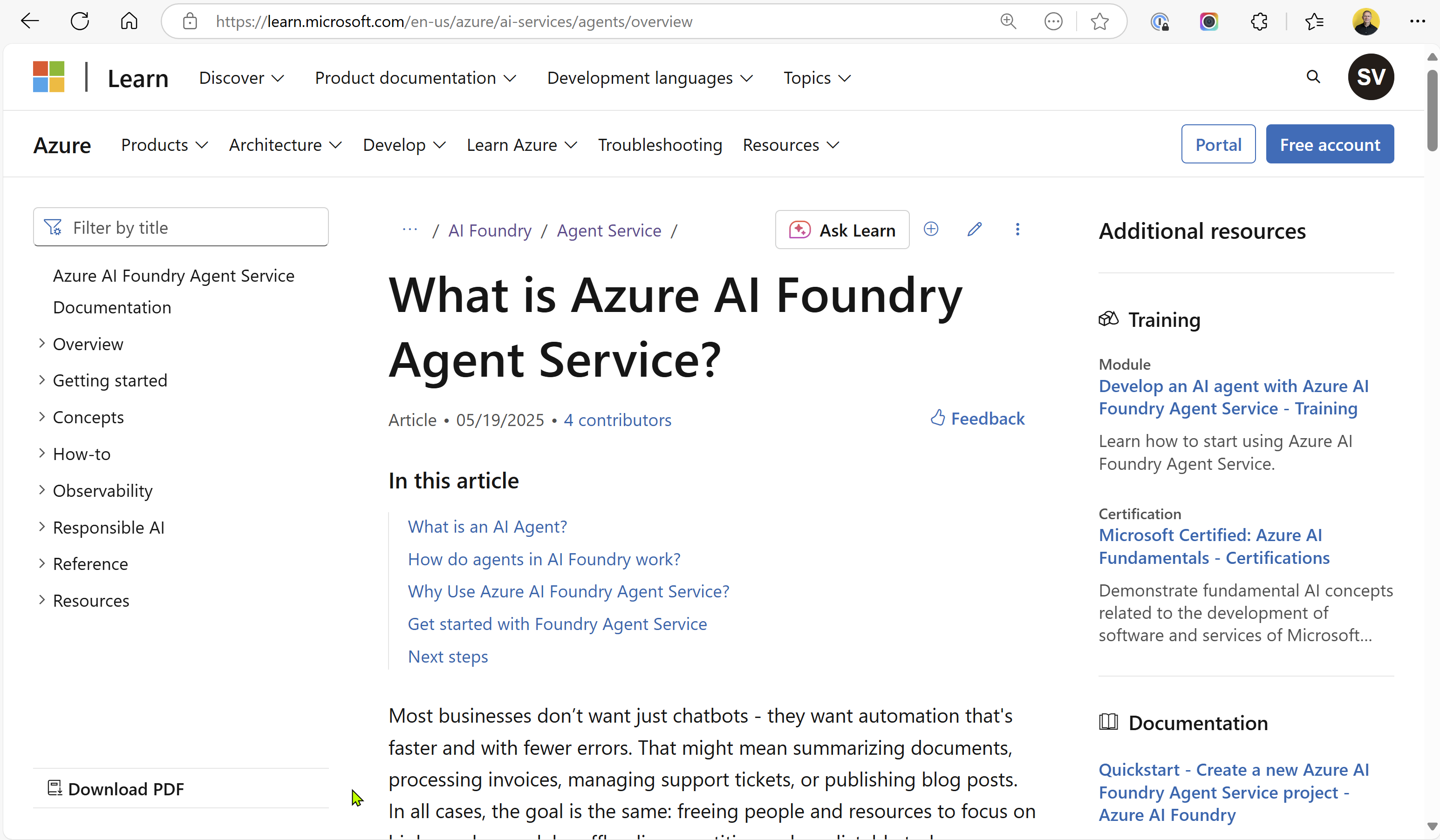Open more article actions vertical dots

click(x=1017, y=229)
